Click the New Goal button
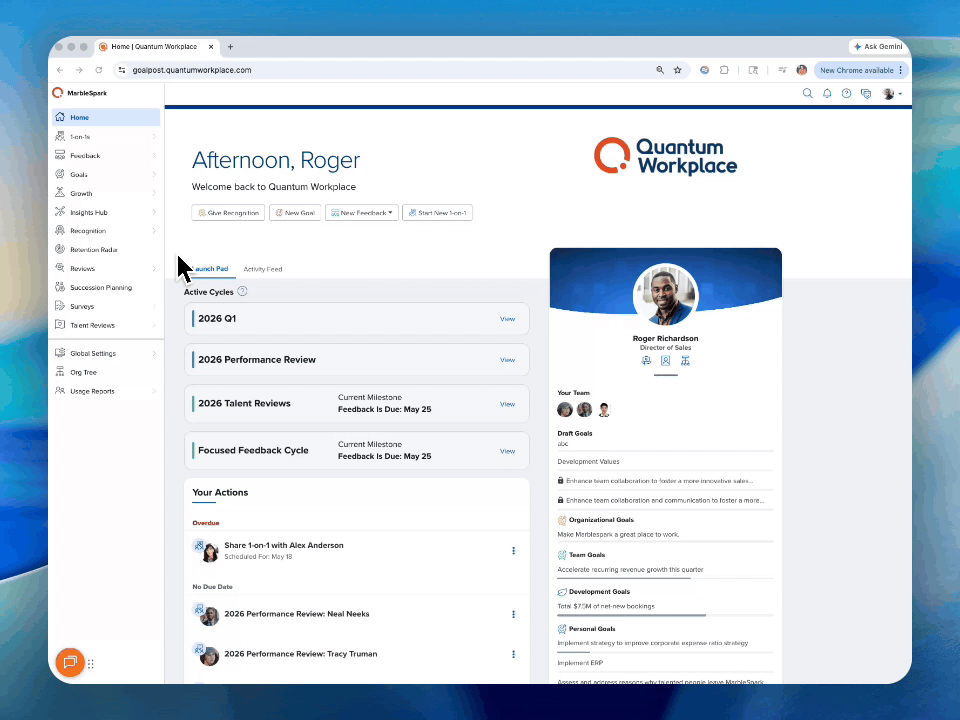Image resolution: width=960 pixels, height=720 pixels. click(x=295, y=212)
